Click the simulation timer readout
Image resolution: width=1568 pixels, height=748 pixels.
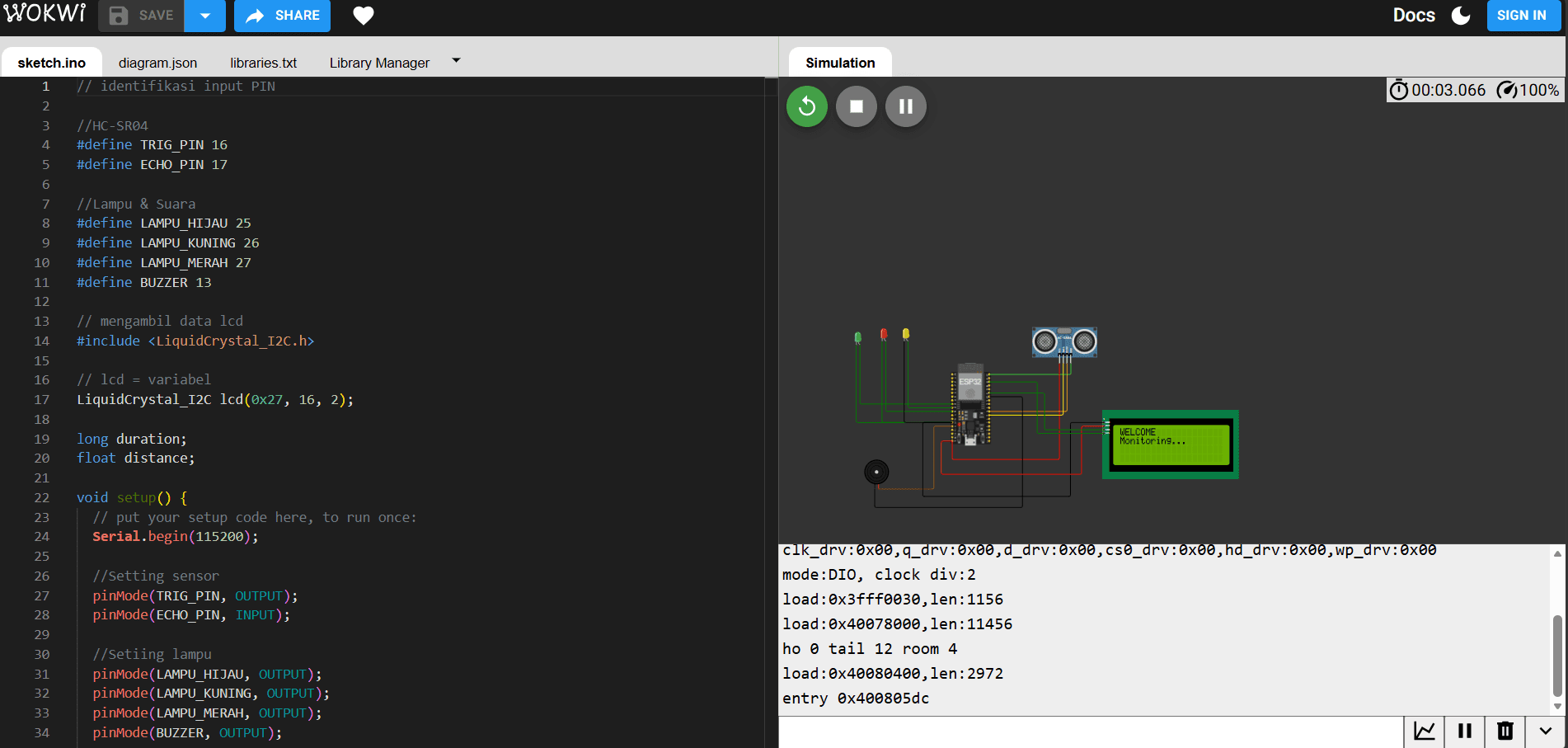[x=1438, y=90]
